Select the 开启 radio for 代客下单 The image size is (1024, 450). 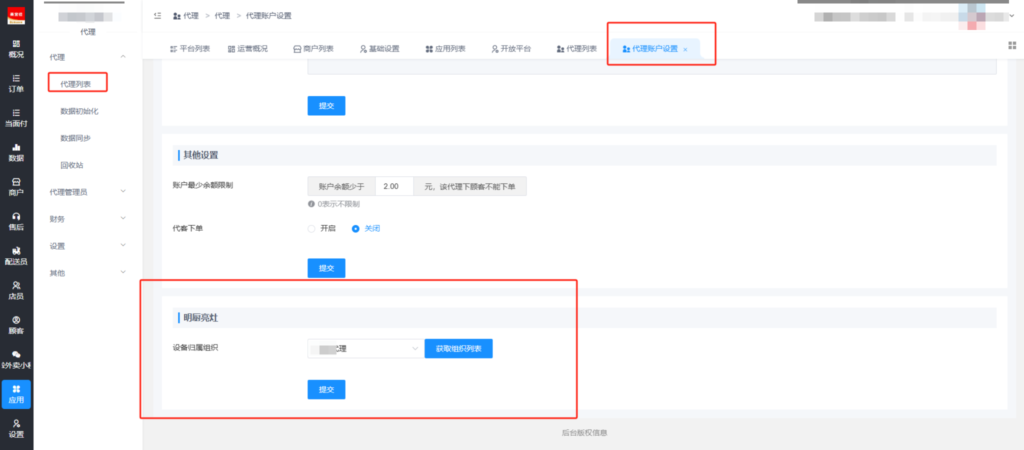coord(311,229)
